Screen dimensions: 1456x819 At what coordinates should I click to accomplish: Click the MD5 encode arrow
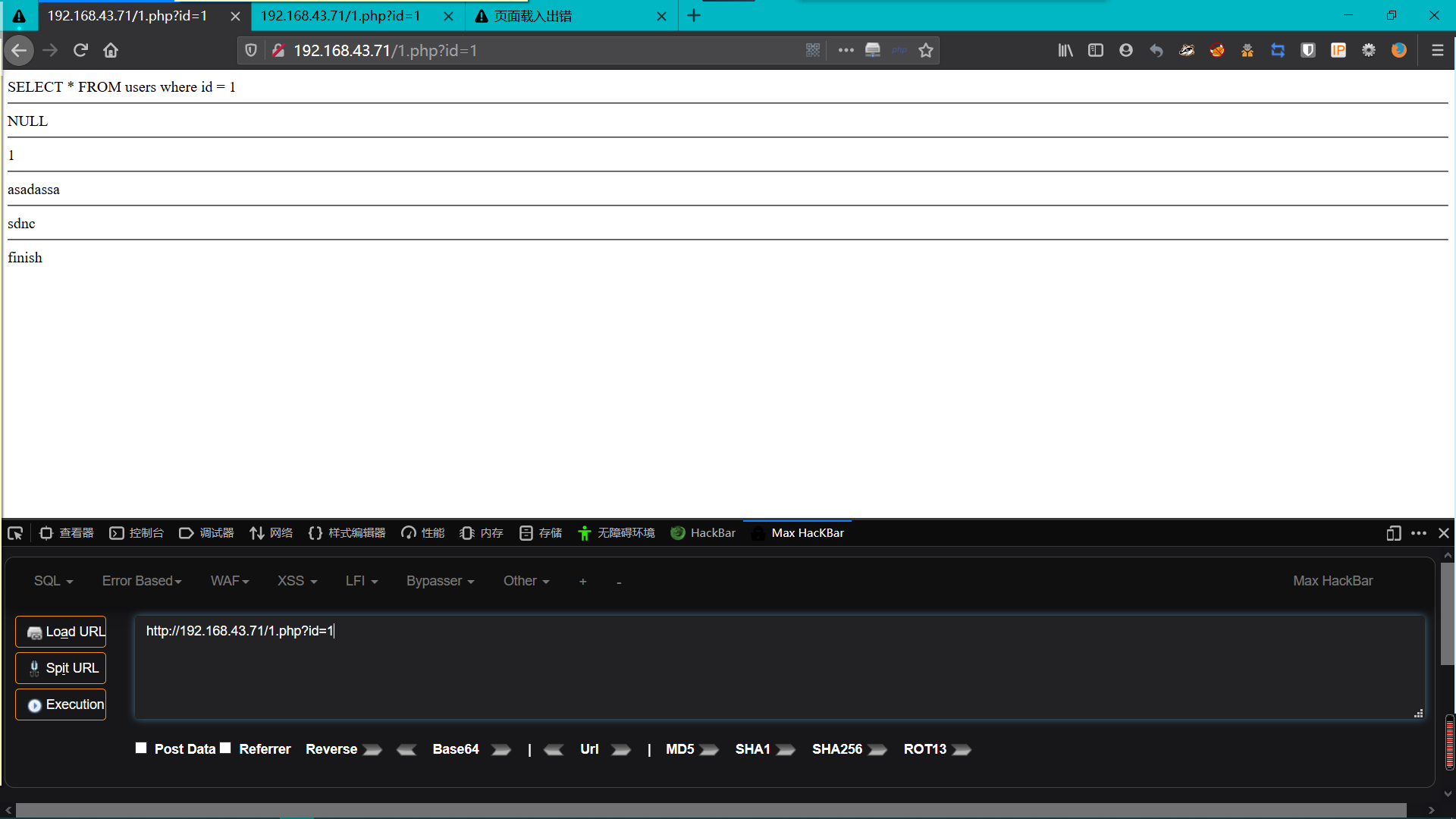(710, 749)
